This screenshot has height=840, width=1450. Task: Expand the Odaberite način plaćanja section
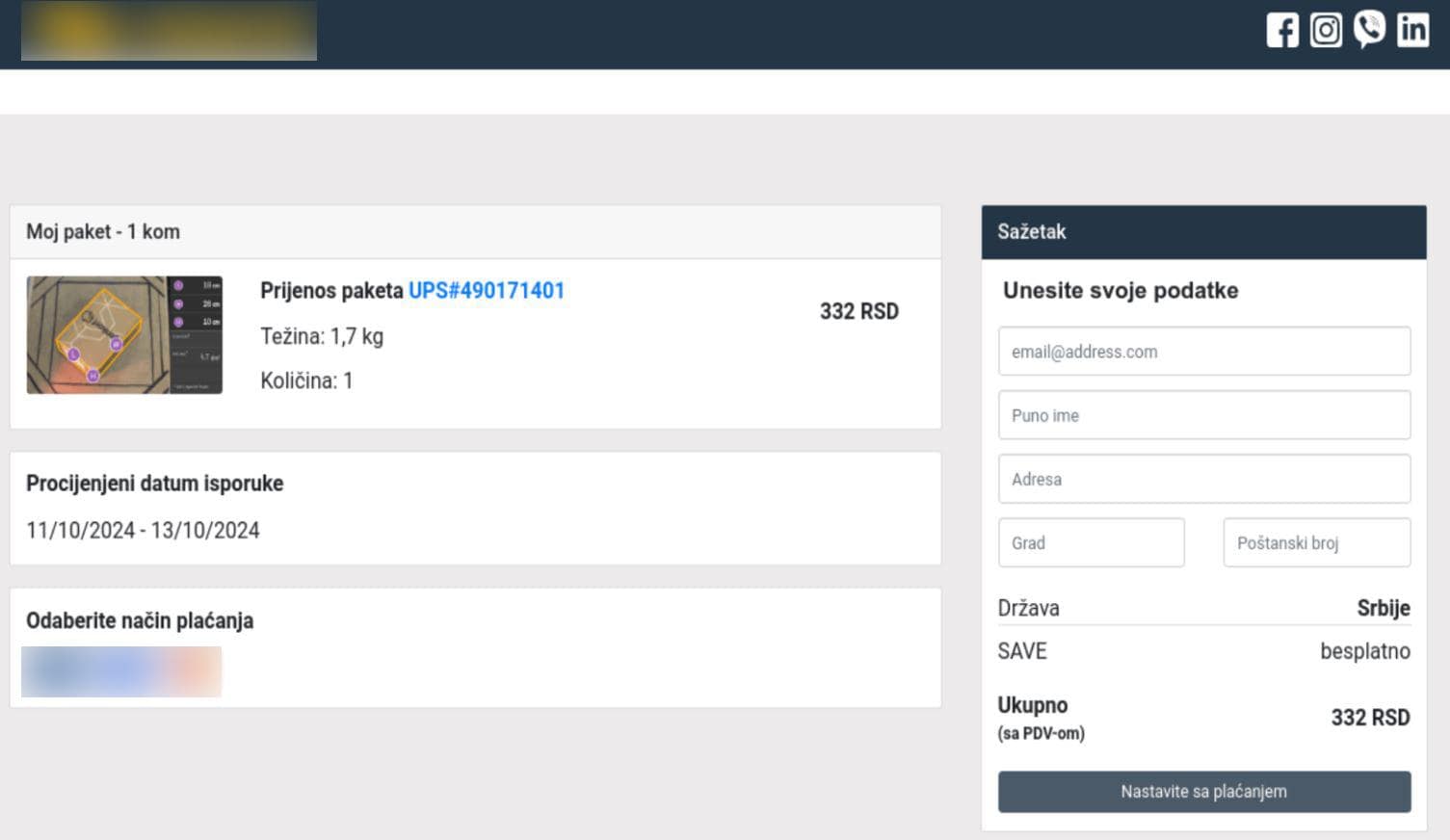pos(141,620)
